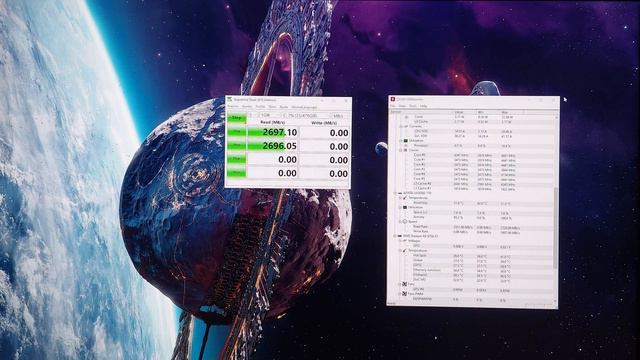Collapse the AMD Radeon RX 5700 XT node
640x360 pixels.
pos(395,236)
